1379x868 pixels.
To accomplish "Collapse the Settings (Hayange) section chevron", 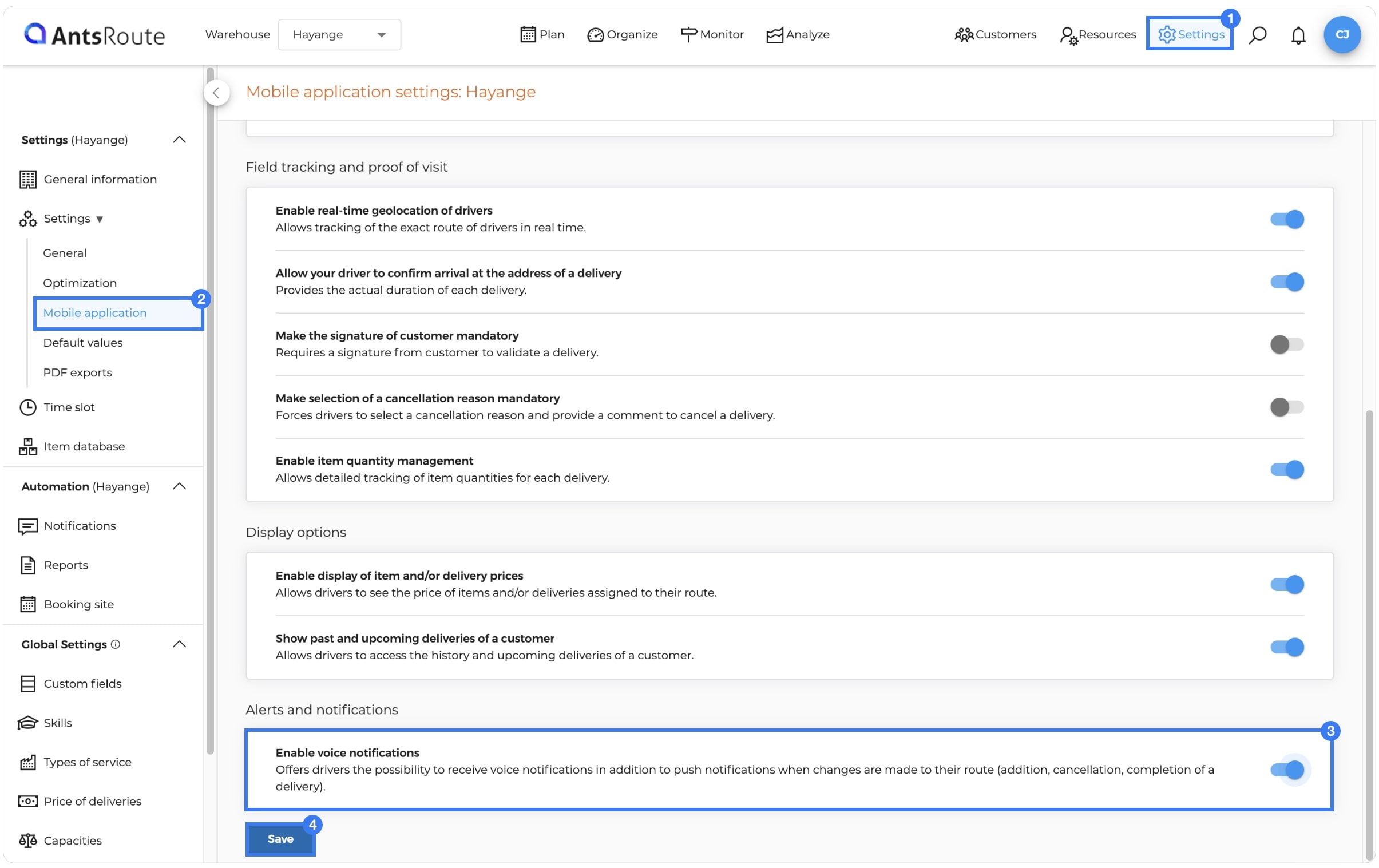I will pyautogui.click(x=179, y=140).
